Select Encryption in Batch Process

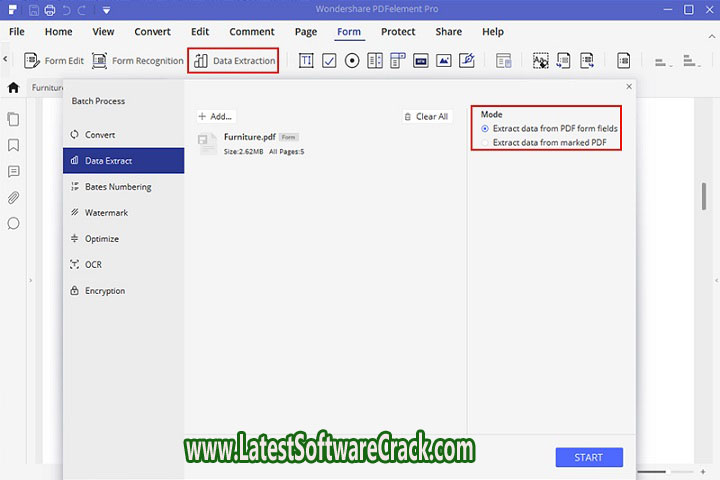pyautogui.click(x=124, y=291)
